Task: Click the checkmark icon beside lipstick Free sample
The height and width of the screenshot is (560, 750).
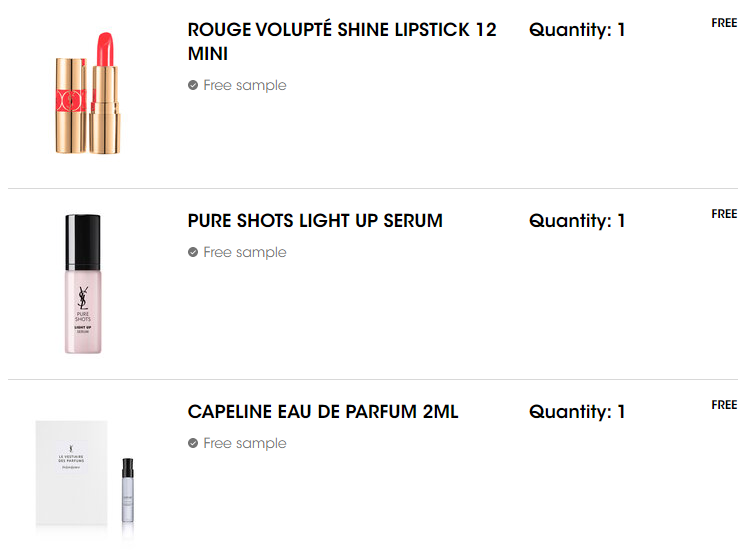Action: [x=193, y=85]
